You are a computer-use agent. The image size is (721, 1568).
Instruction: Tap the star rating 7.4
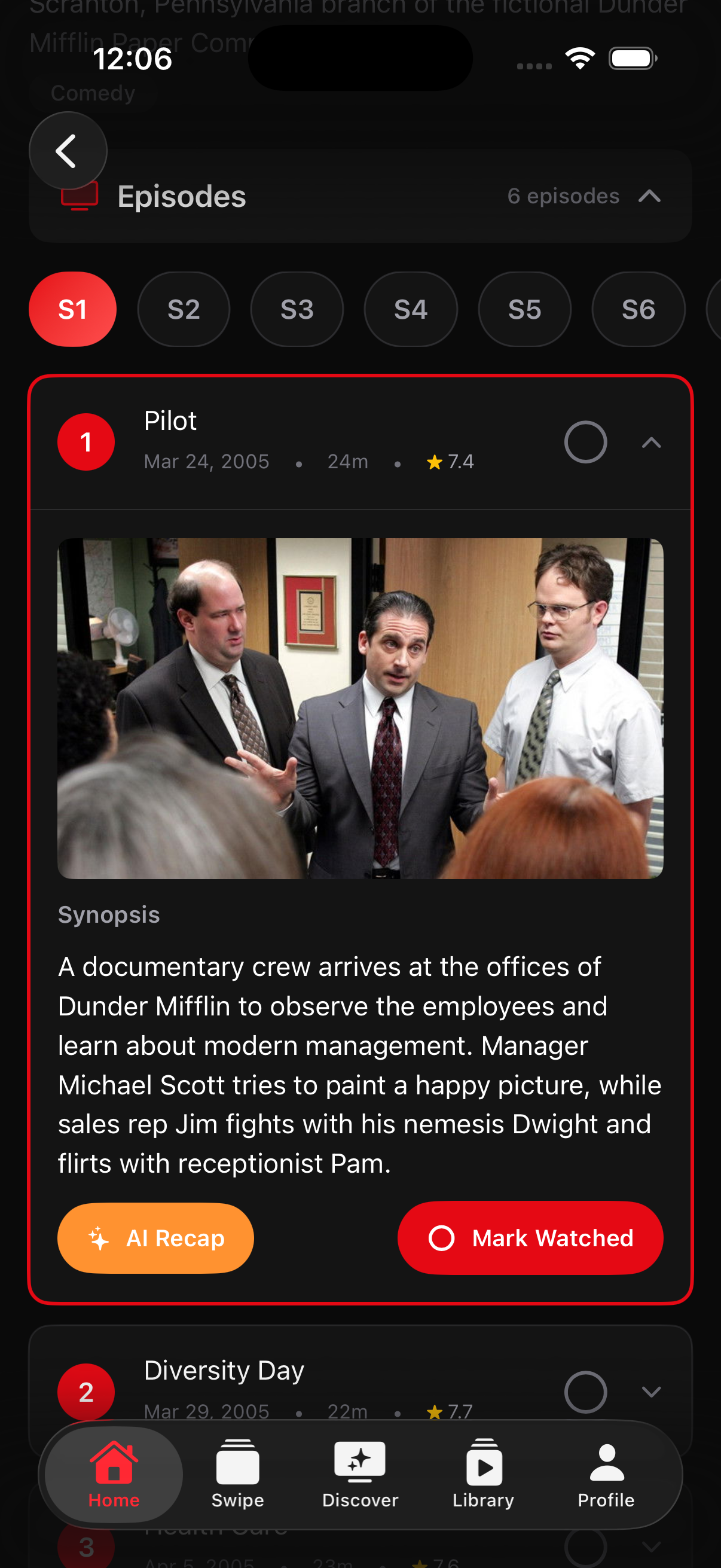450,462
